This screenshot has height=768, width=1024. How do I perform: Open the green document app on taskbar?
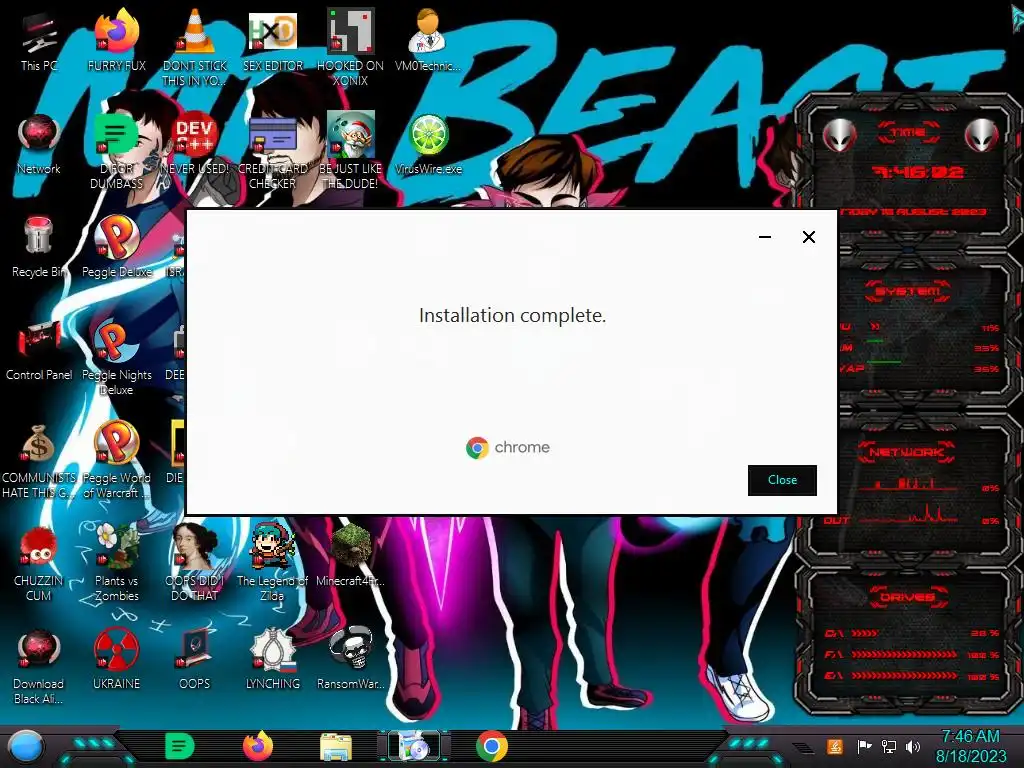[x=180, y=746]
